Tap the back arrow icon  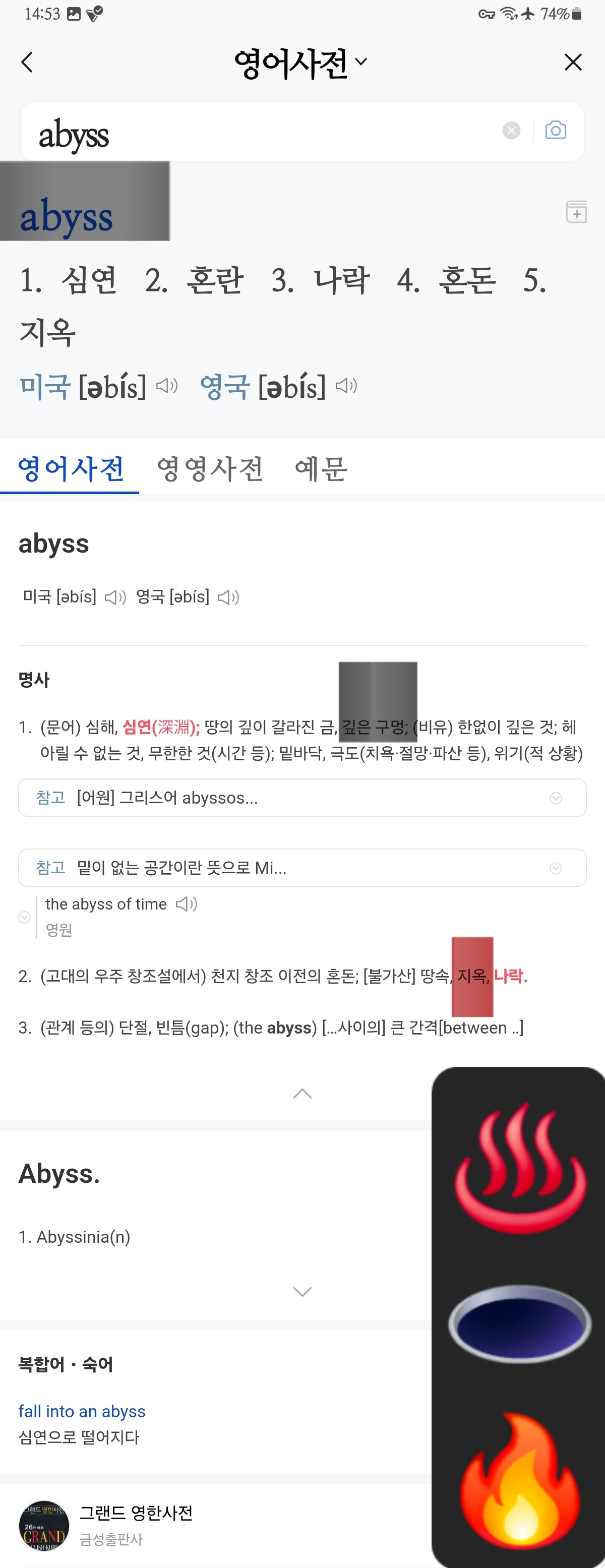[27, 62]
